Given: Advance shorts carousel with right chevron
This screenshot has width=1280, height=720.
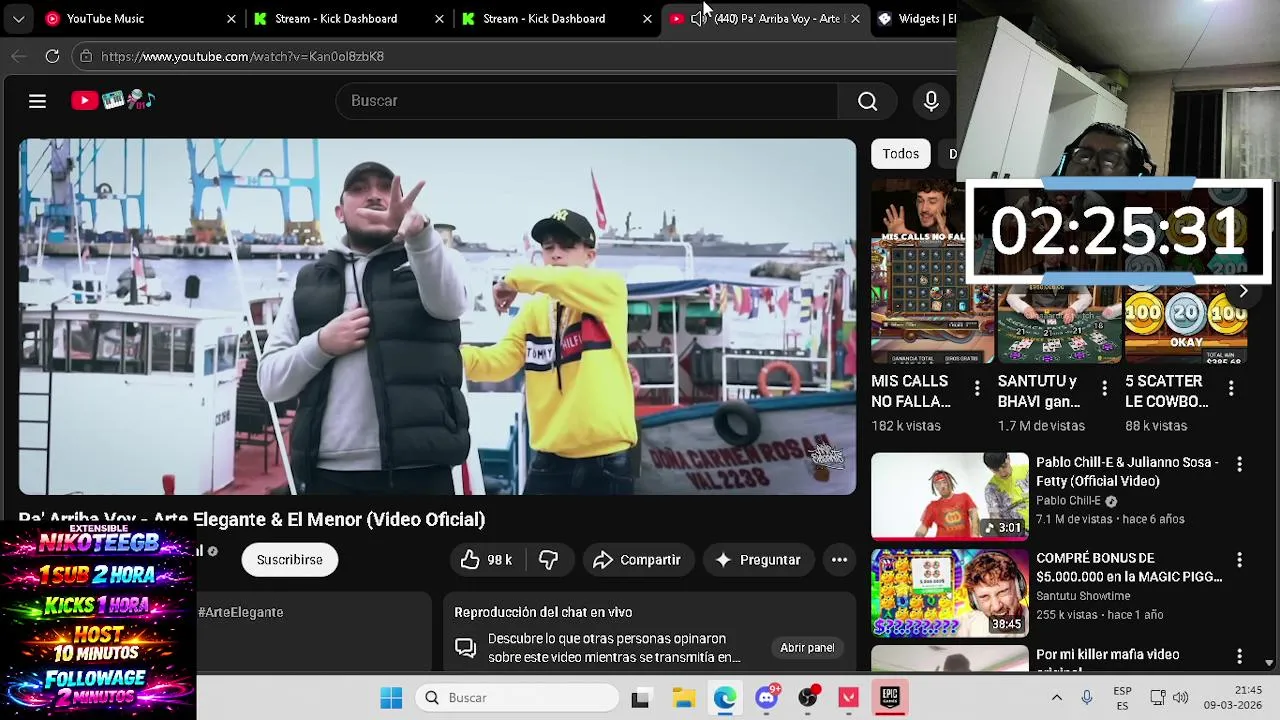Looking at the screenshot, I should [x=1243, y=291].
